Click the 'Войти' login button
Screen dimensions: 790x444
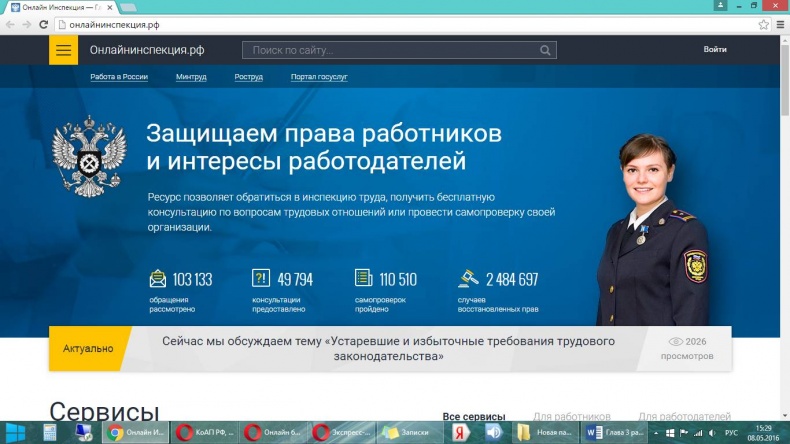coord(714,49)
